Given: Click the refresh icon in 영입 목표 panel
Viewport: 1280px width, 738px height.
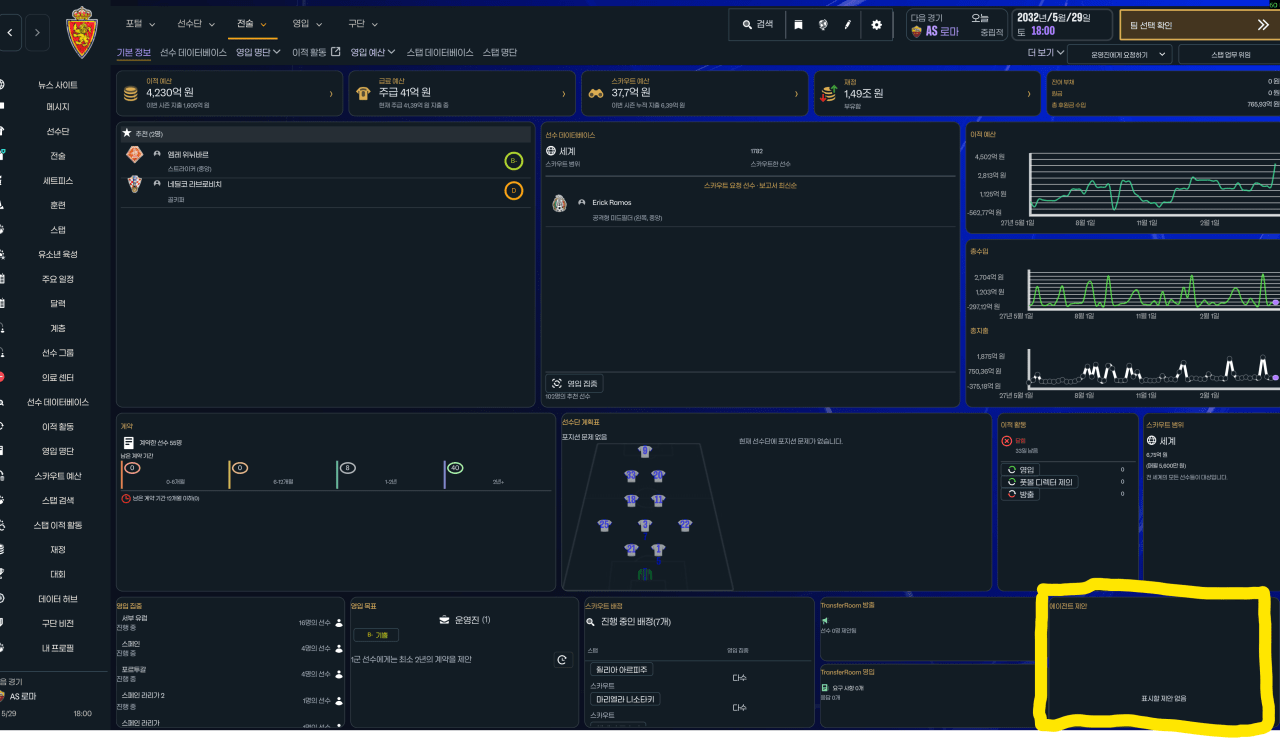Looking at the screenshot, I should [562, 660].
